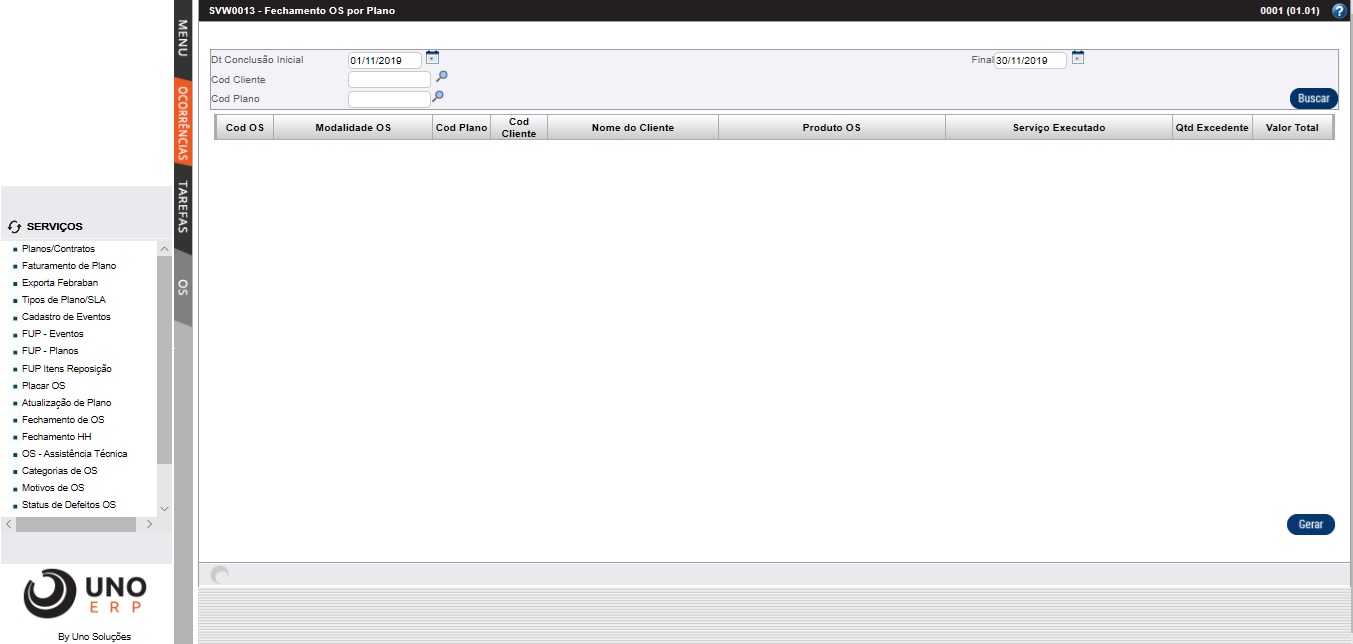Click the down chevron on the services scrollbar
Image resolution: width=1353 pixels, height=644 pixels.
pyautogui.click(x=162, y=508)
